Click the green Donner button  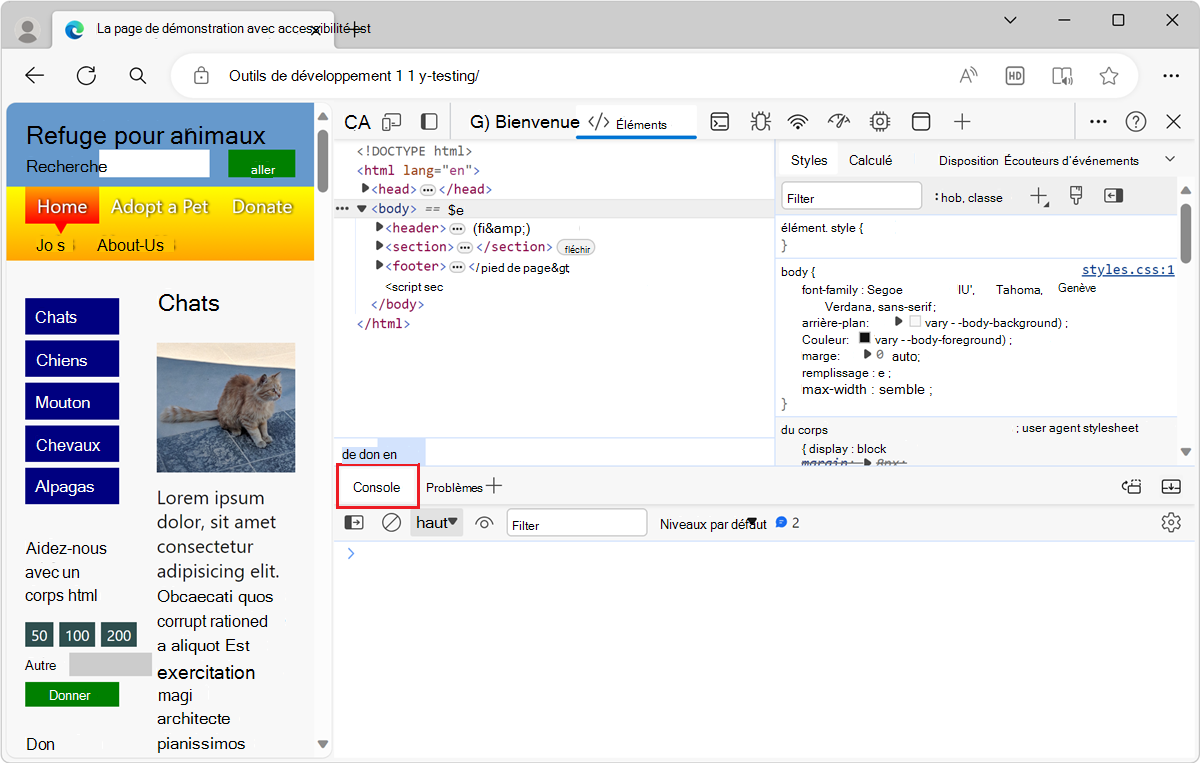point(72,694)
